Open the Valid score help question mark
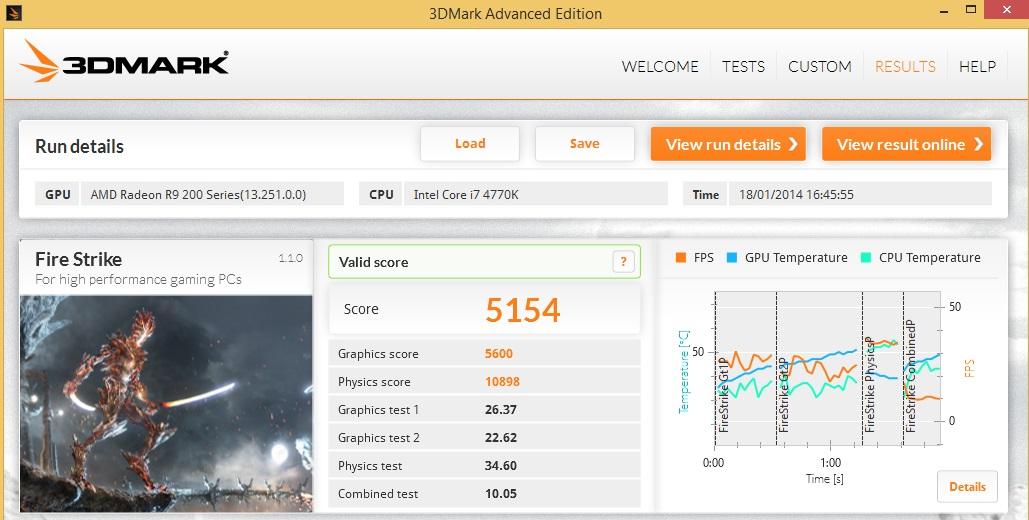This screenshot has width=1029, height=520. [623, 262]
